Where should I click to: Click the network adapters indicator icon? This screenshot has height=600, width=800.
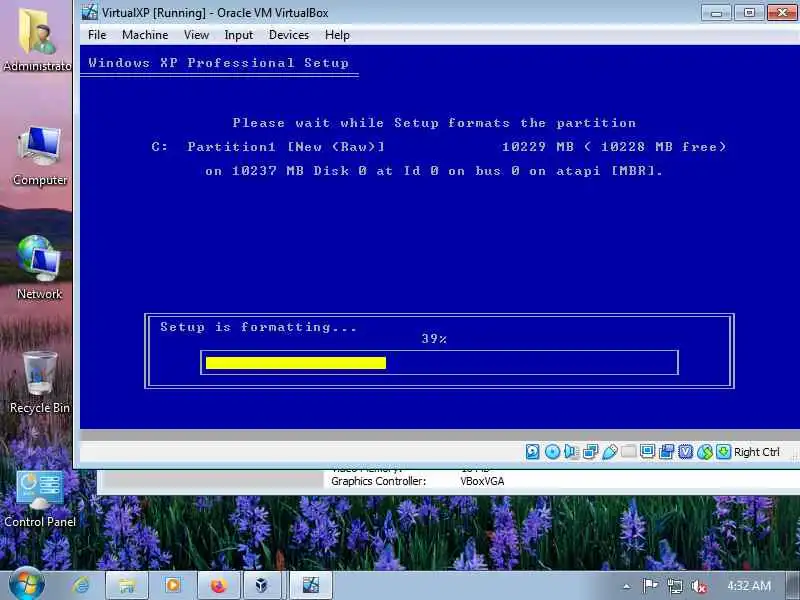point(590,452)
